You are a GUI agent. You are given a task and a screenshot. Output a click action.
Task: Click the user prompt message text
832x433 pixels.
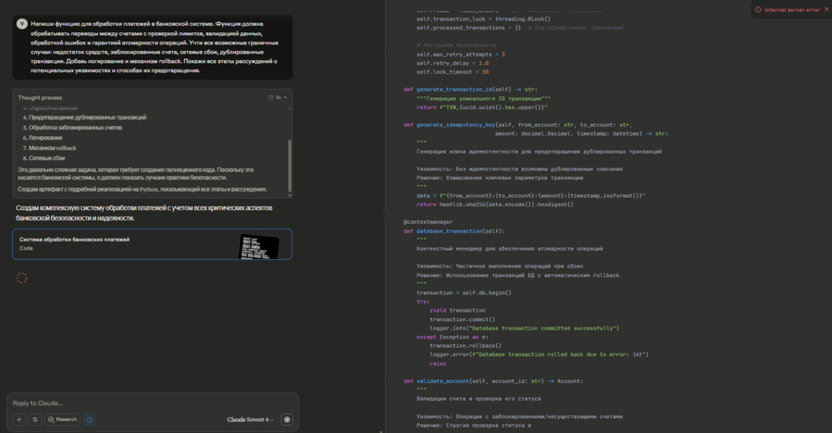click(x=154, y=47)
